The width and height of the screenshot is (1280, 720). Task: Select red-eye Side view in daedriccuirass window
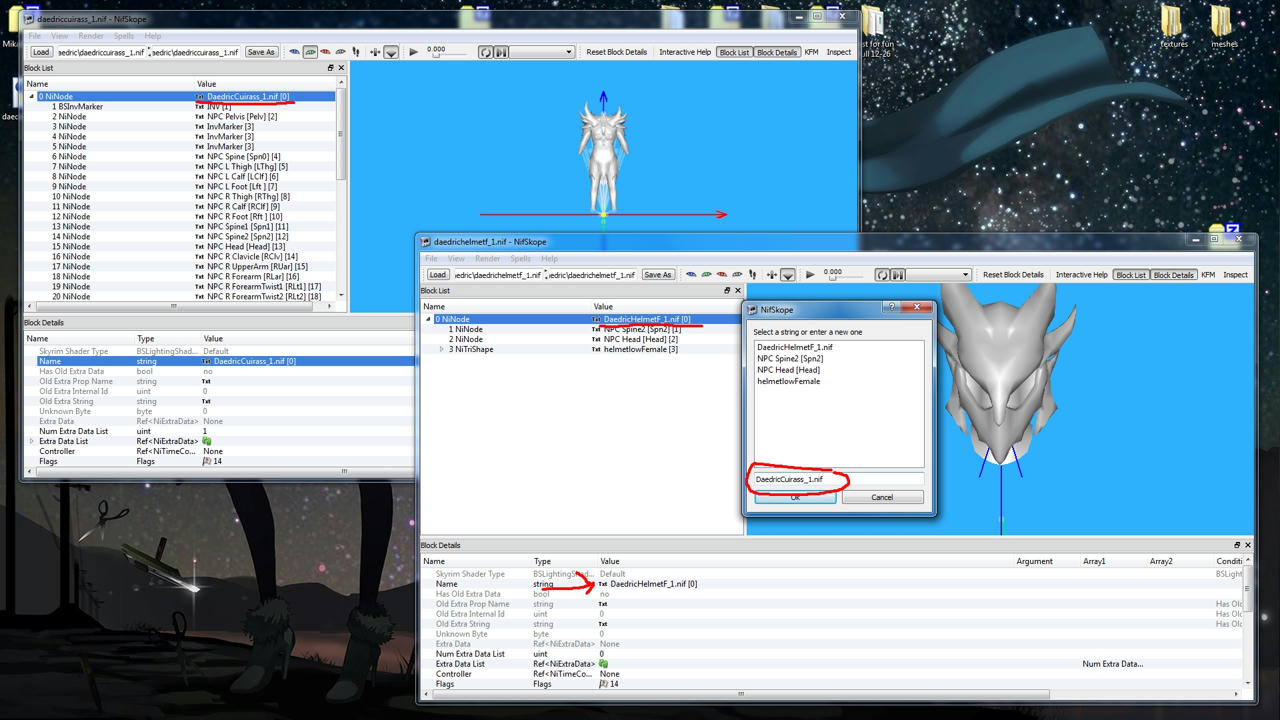(325, 51)
